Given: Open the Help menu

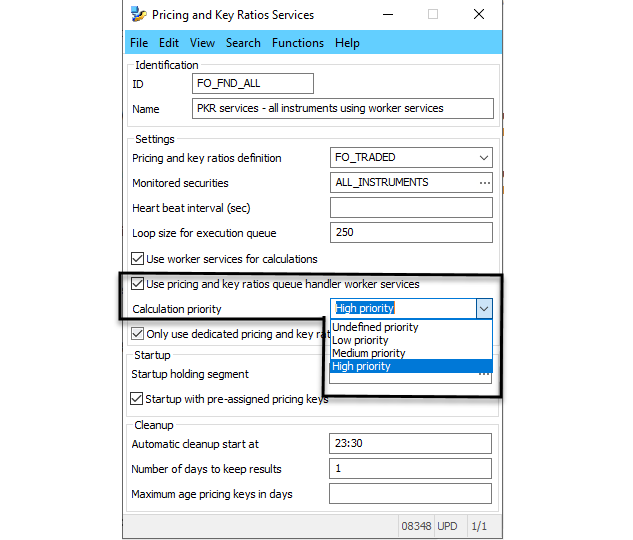Looking at the screenshot, I should tap(347, 43).
